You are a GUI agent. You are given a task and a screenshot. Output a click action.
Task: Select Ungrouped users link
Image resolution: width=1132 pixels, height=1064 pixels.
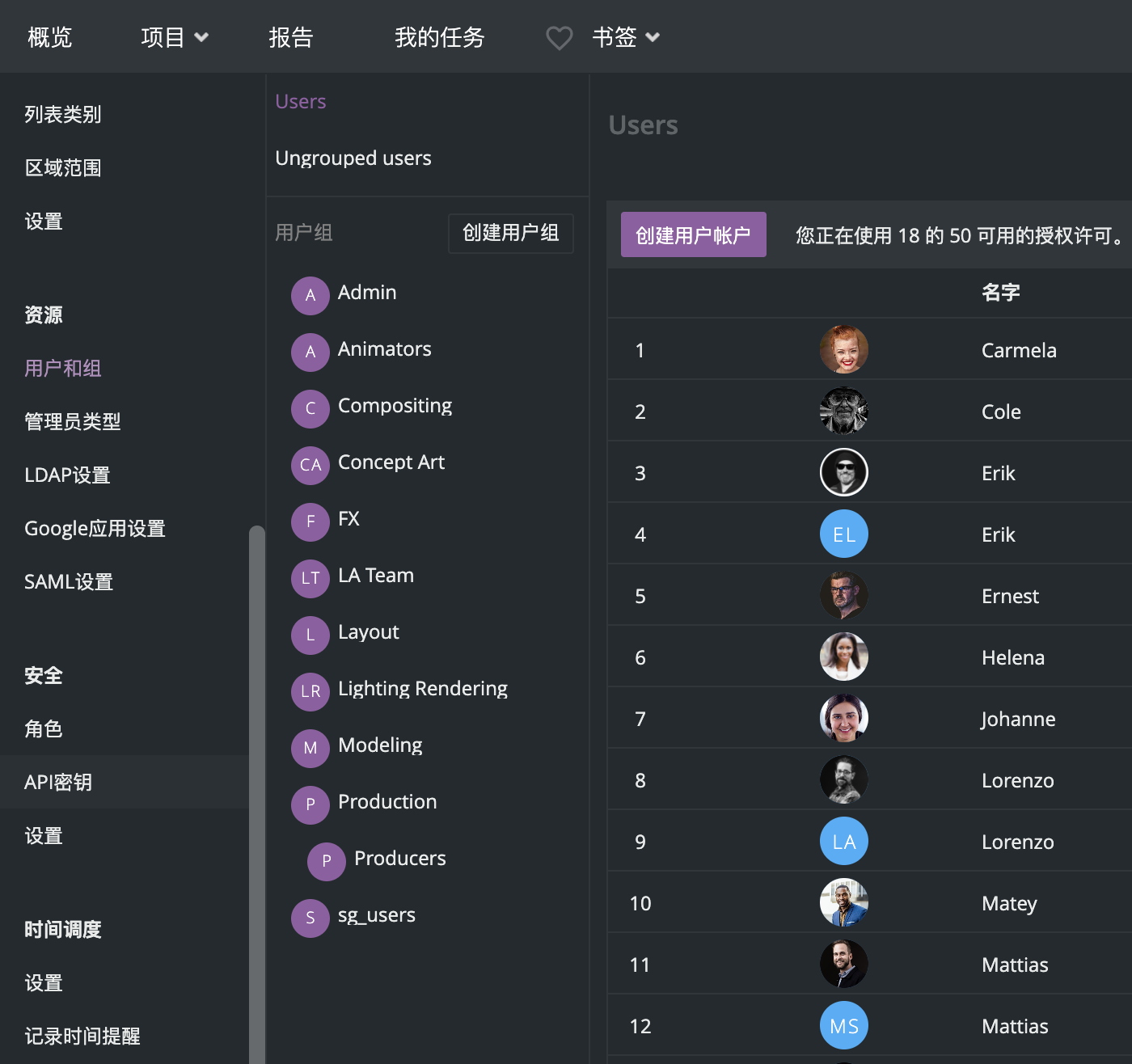353,158
